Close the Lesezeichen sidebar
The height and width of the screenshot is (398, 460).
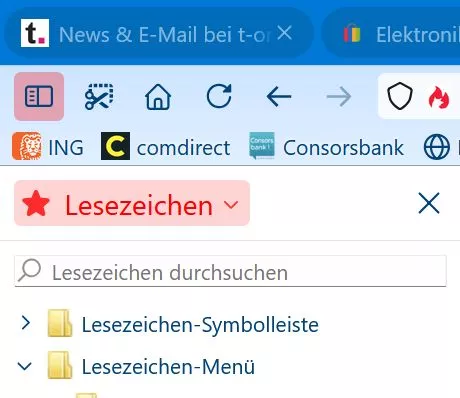pos(429,203)
